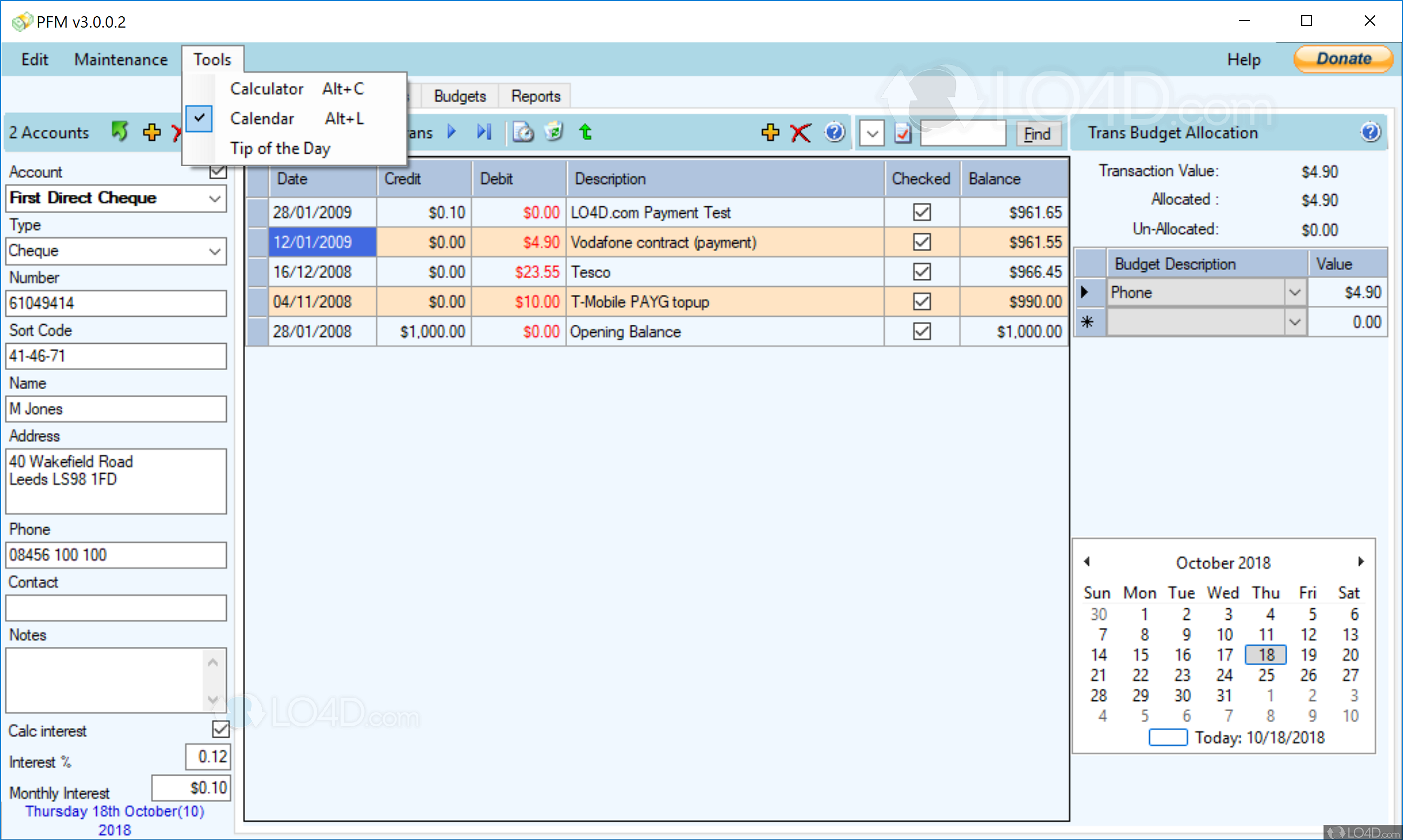
Task: Click the checked-document verify icon near the search box
Action: 902,134
